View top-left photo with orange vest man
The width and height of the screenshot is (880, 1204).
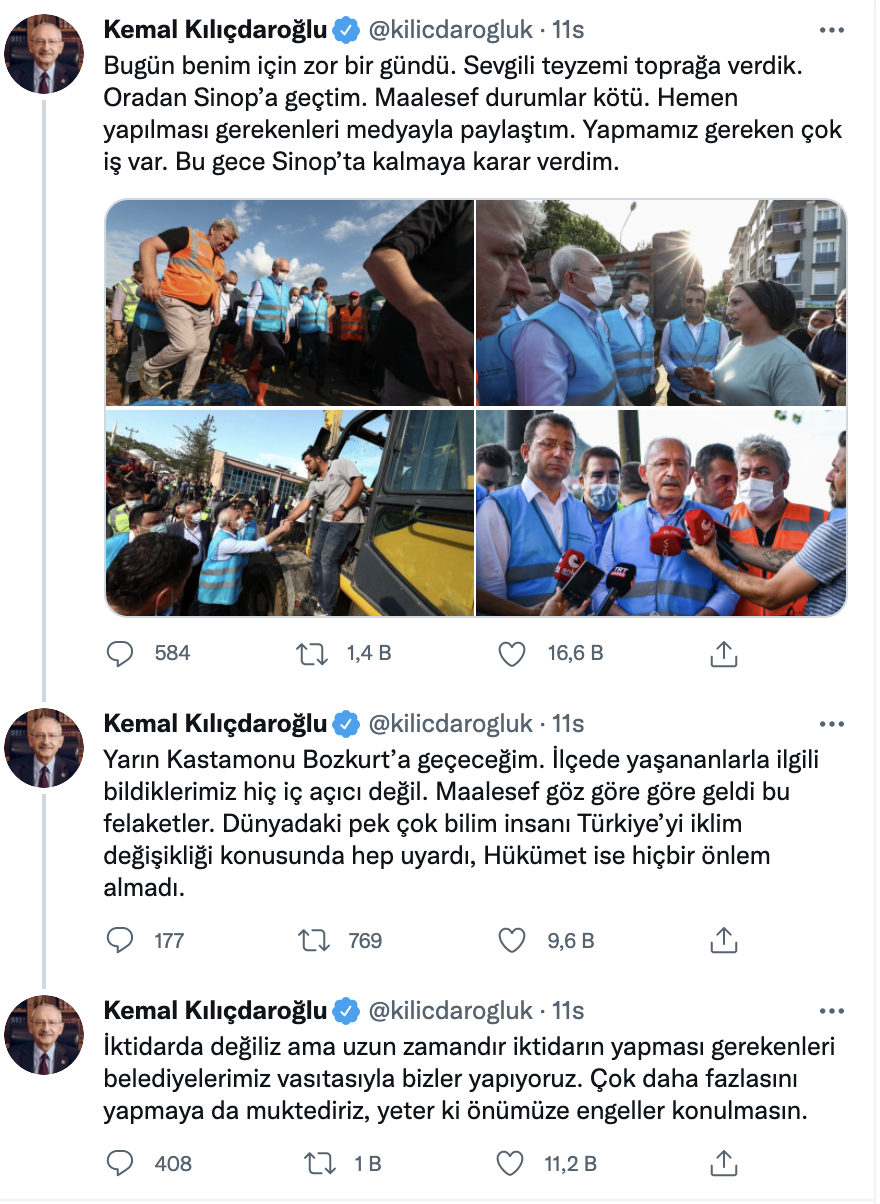pyautogui.click(x=290, y=303)
